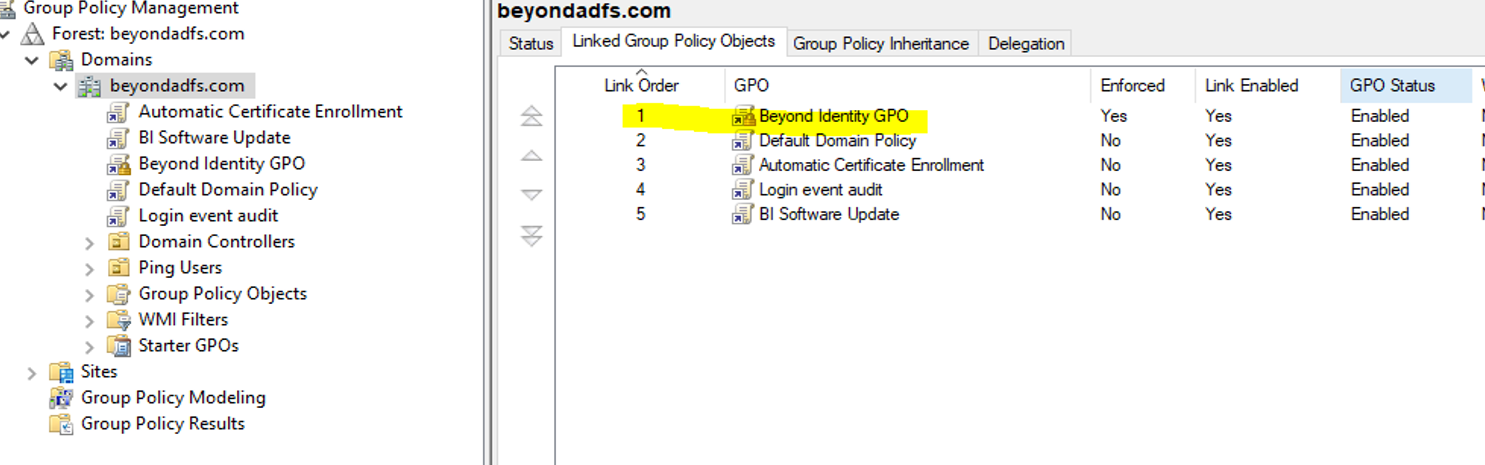Click the Group Policy Results icon

[62, 424]
